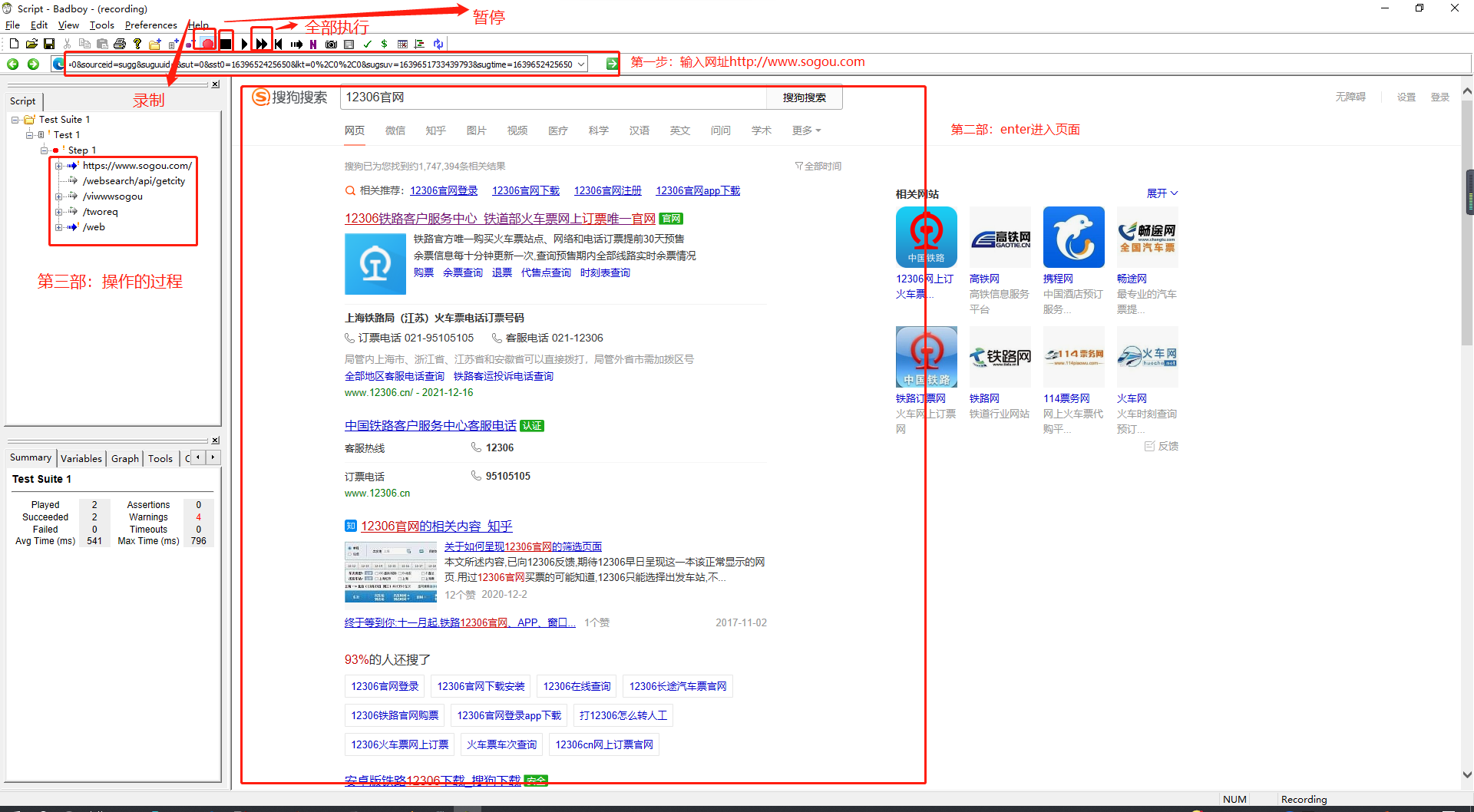This screenshot has height=812, width=1474.
Task: Click the yellow question mark Help icon
Action: tap(137, 44)
